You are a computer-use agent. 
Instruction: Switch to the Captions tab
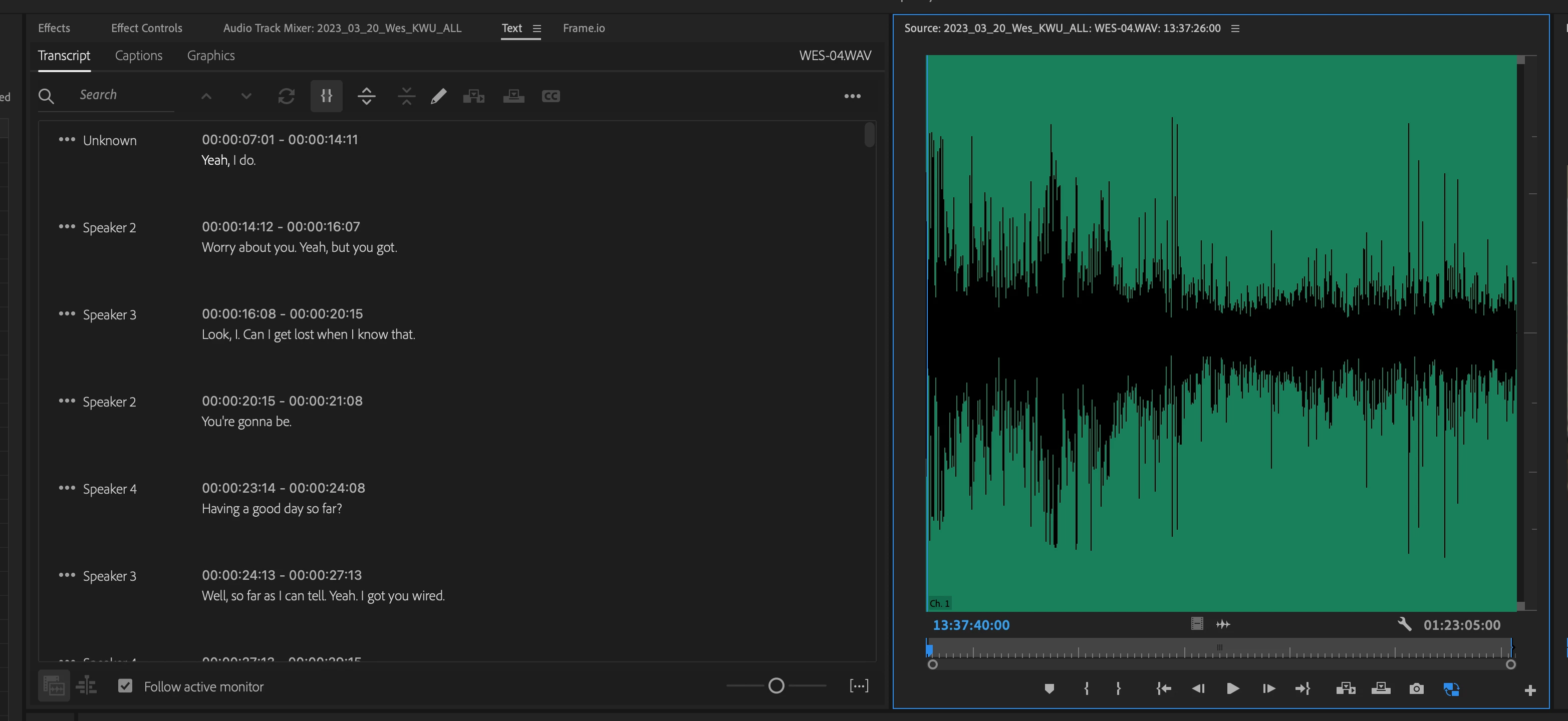[139, 56]
